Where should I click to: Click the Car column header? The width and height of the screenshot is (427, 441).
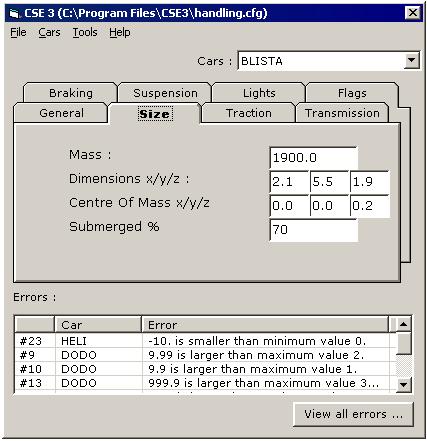(x=98, y=325)
